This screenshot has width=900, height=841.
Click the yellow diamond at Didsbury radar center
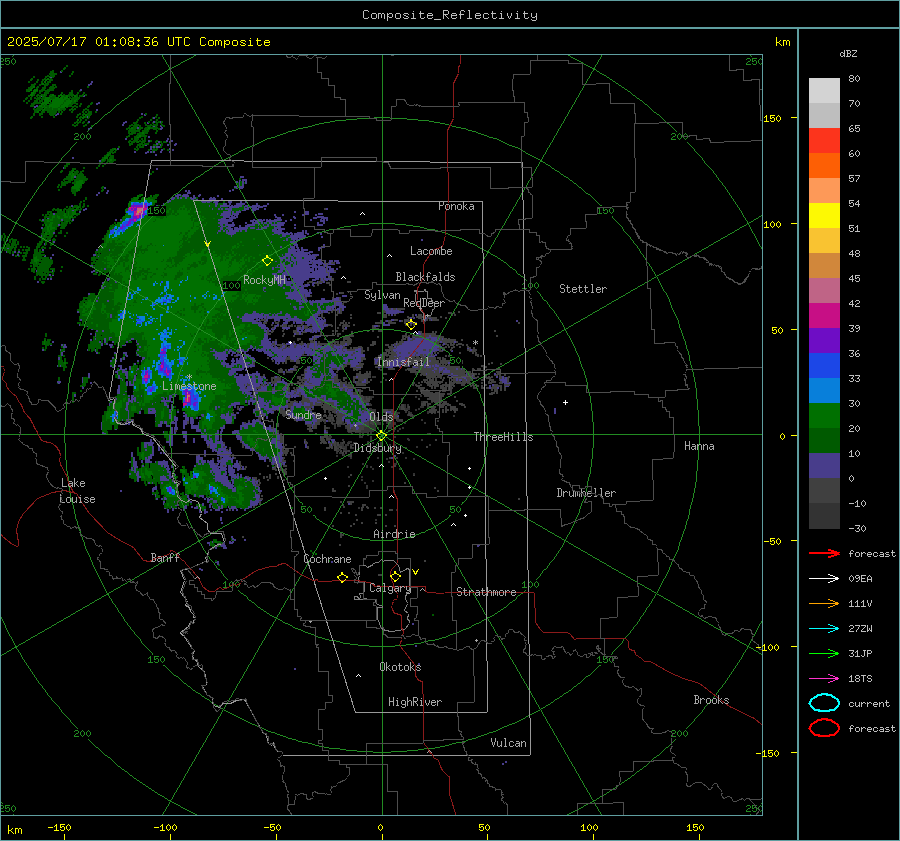[381, 436]
